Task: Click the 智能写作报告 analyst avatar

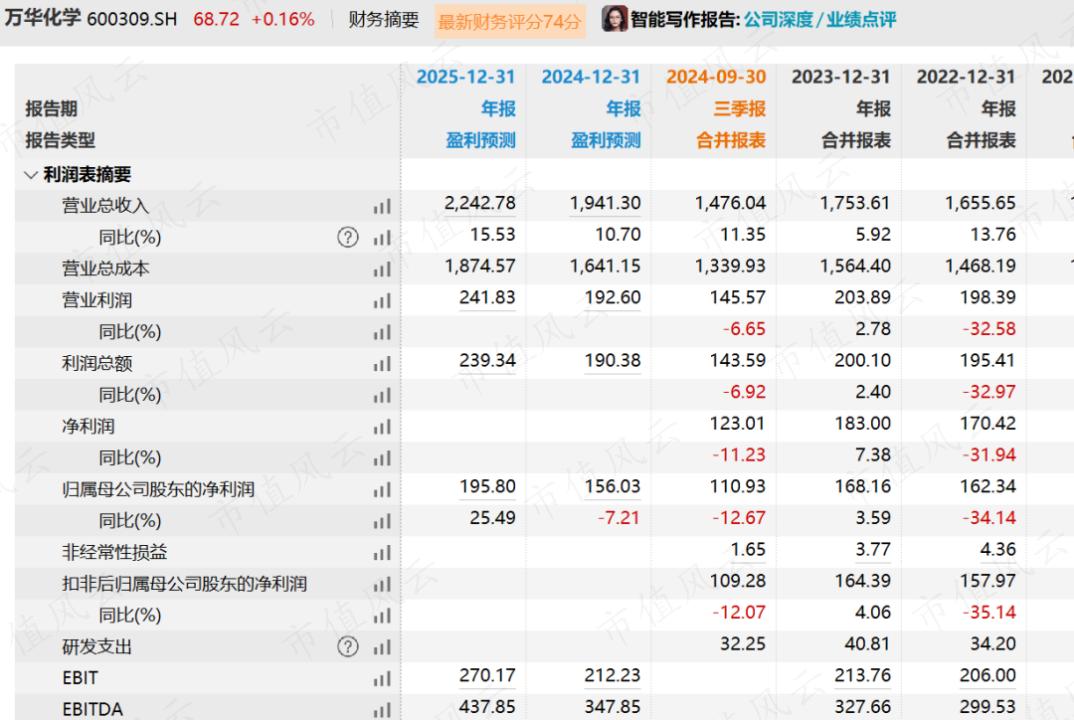Action: 614,19
